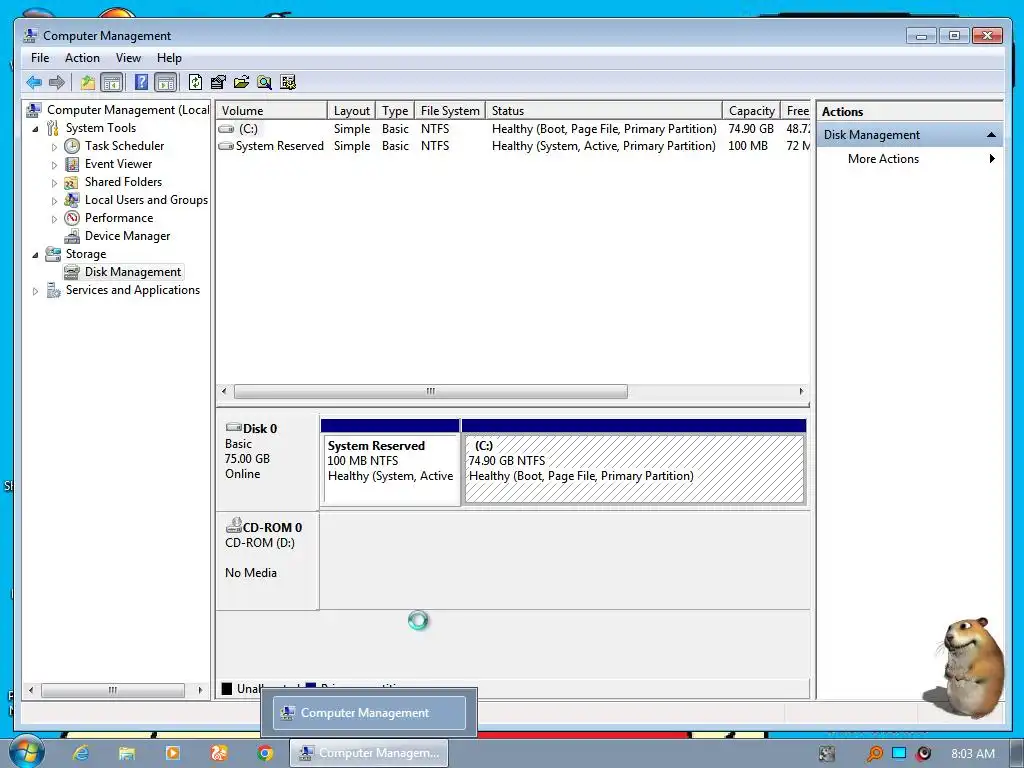Select the Shared Folders icon in tree

(x=72, y=182)
